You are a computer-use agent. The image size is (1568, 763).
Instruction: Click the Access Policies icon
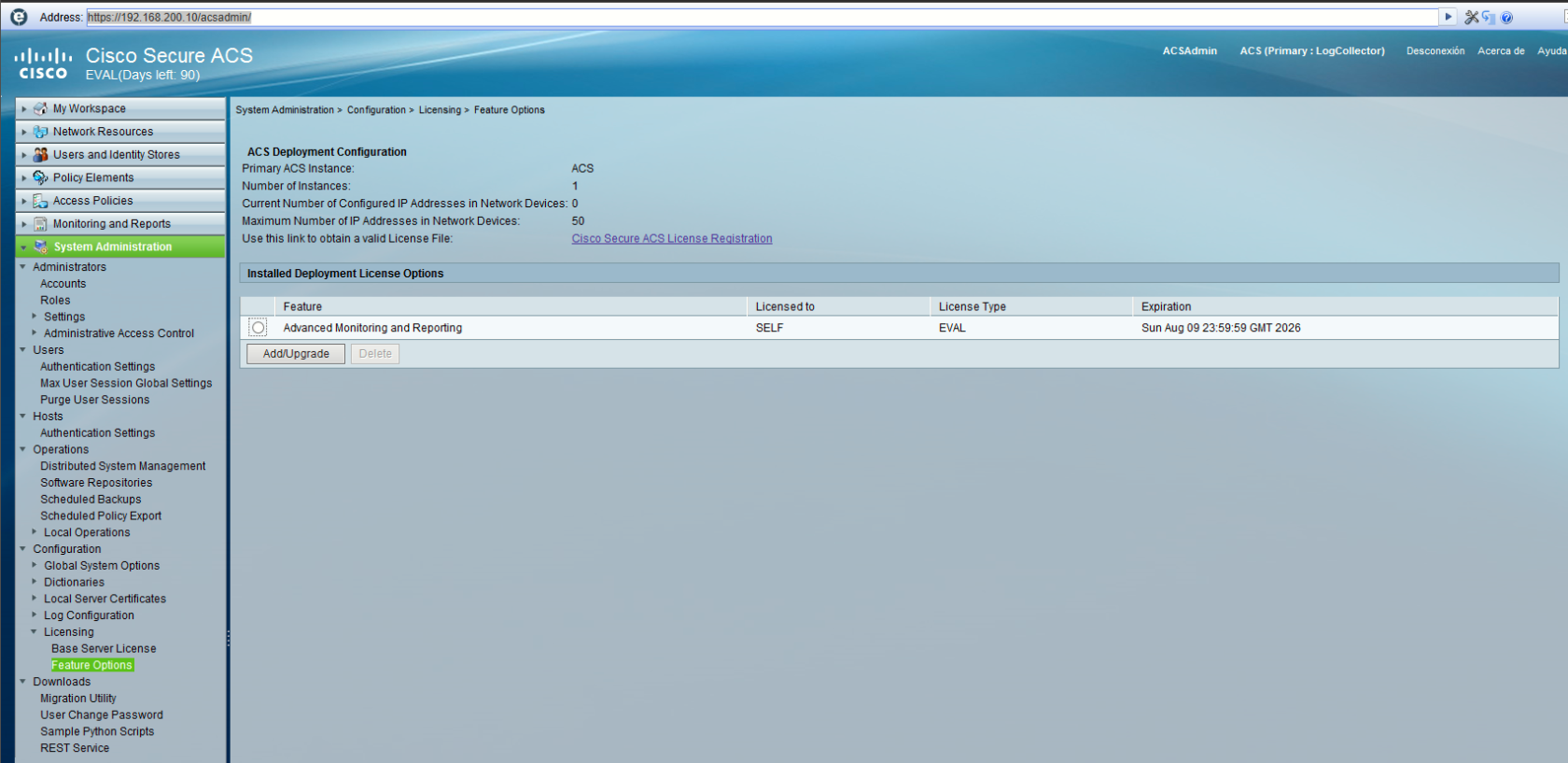point(40,201)
